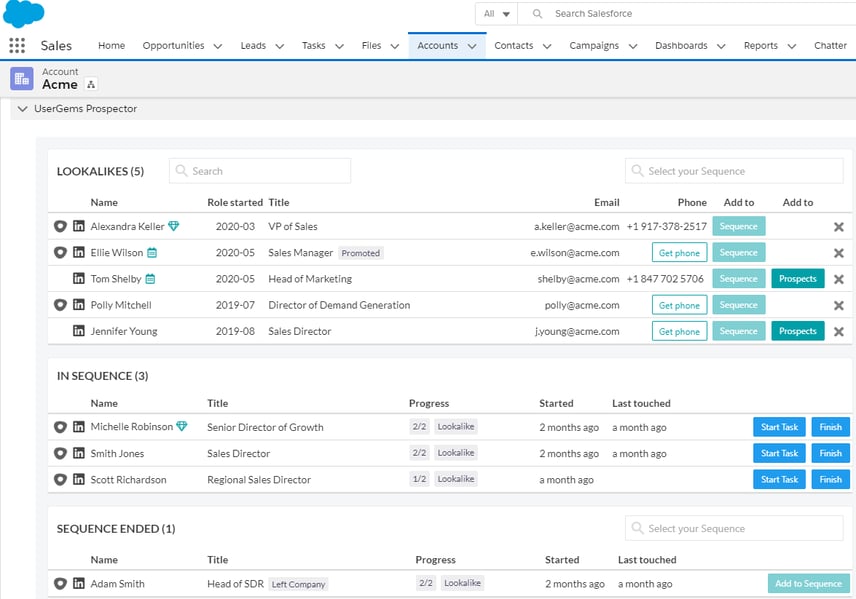Add Tom Shelby to Prospects
Viewport: 856px width, 599px height.
[798, 278]
